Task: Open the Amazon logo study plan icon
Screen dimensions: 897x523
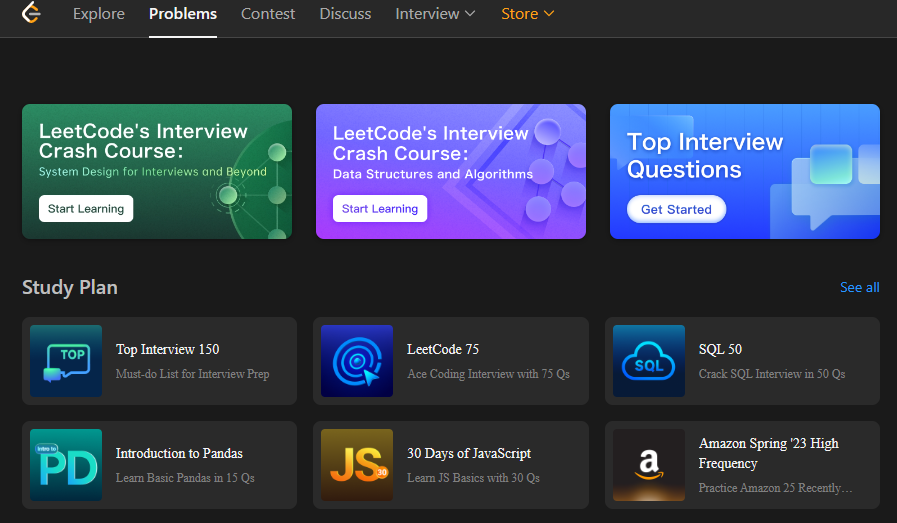Action: click(x=649, y=465)
